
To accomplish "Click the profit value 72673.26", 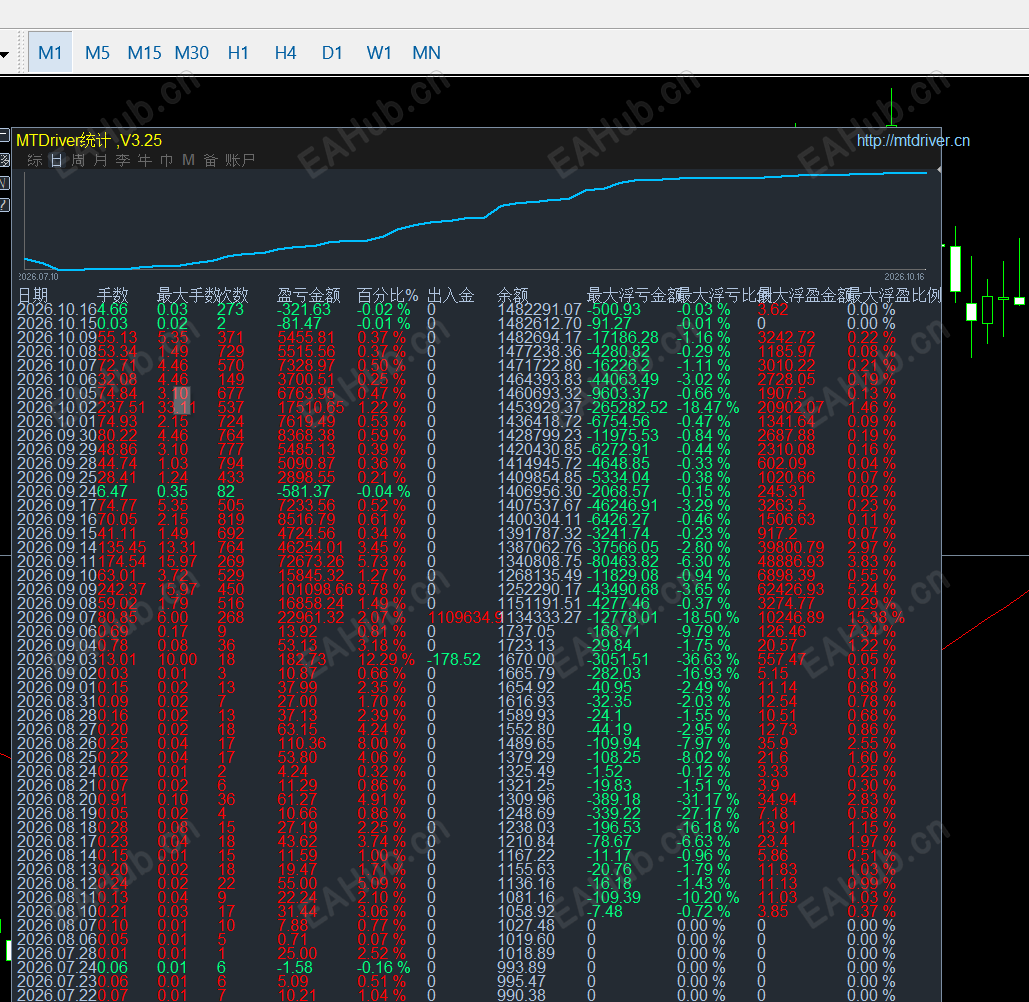I will [x=310, y=562].
